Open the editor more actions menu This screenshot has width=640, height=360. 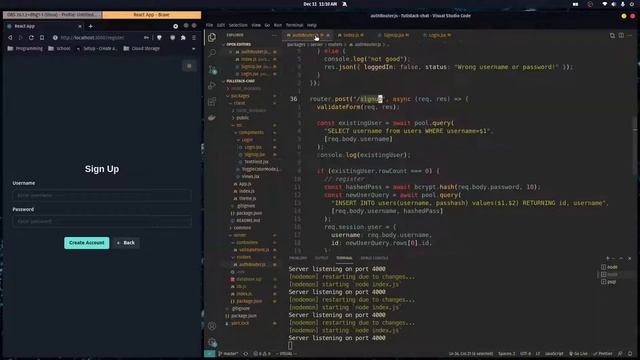coord(630,36)
